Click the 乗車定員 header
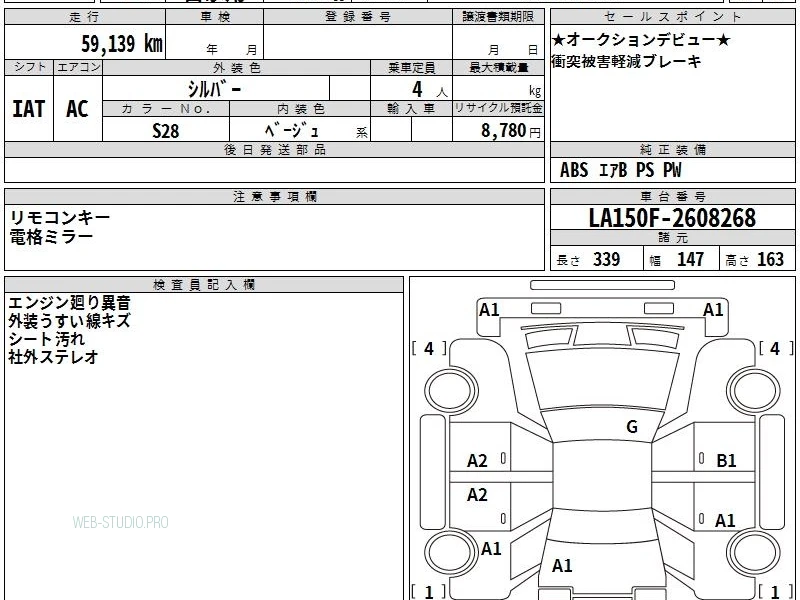The width and height of the screenshot is (800, 600). pos(411,67)
